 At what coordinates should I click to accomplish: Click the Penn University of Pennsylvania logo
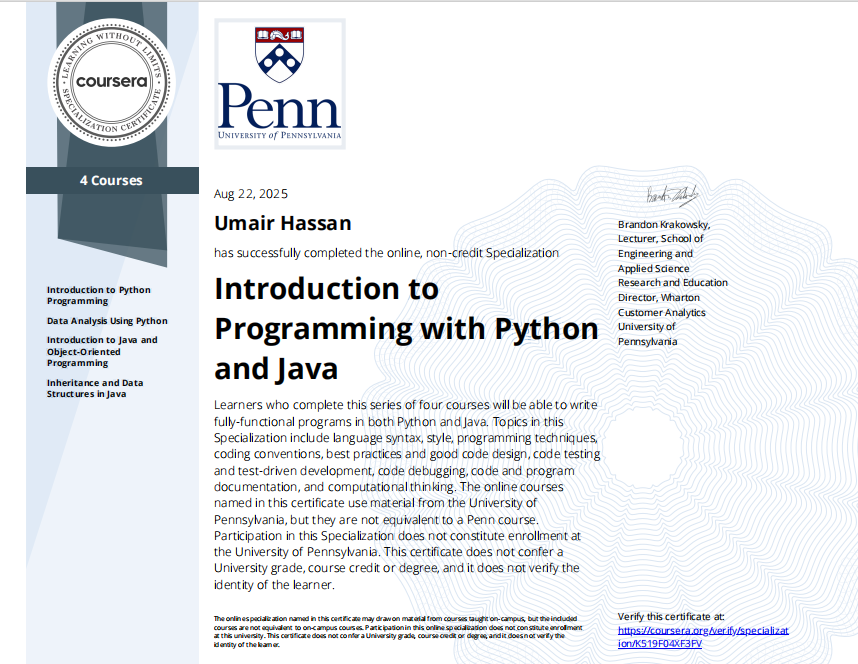point(280,84)
